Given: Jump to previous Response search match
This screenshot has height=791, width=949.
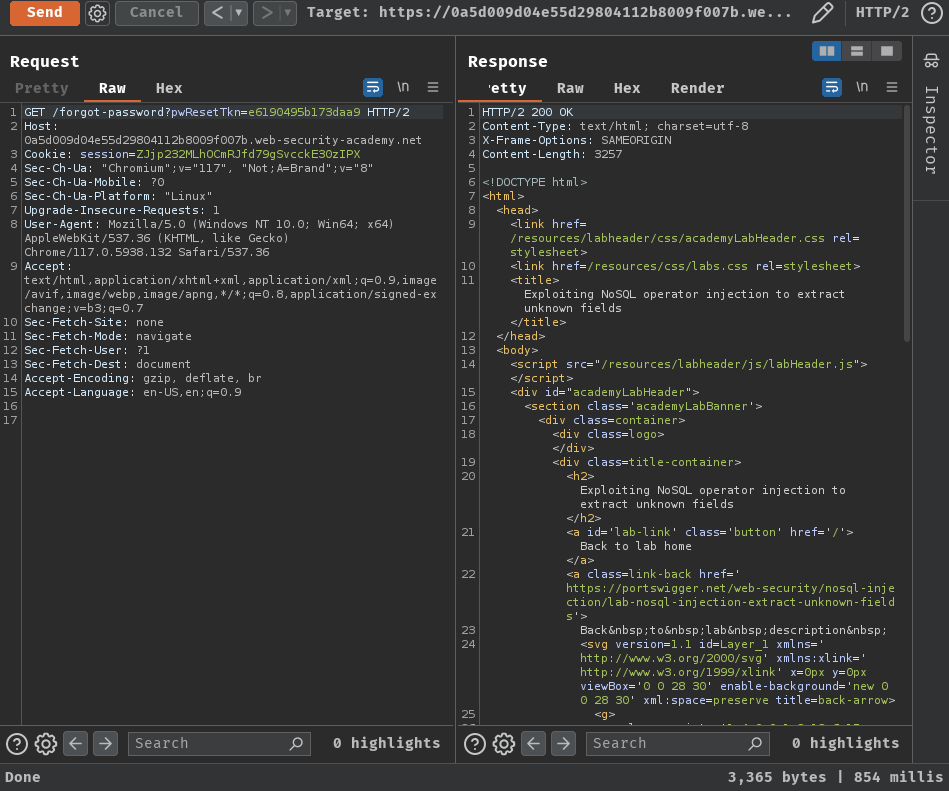Looking at the screenshot, I should [x=534, y=744].
